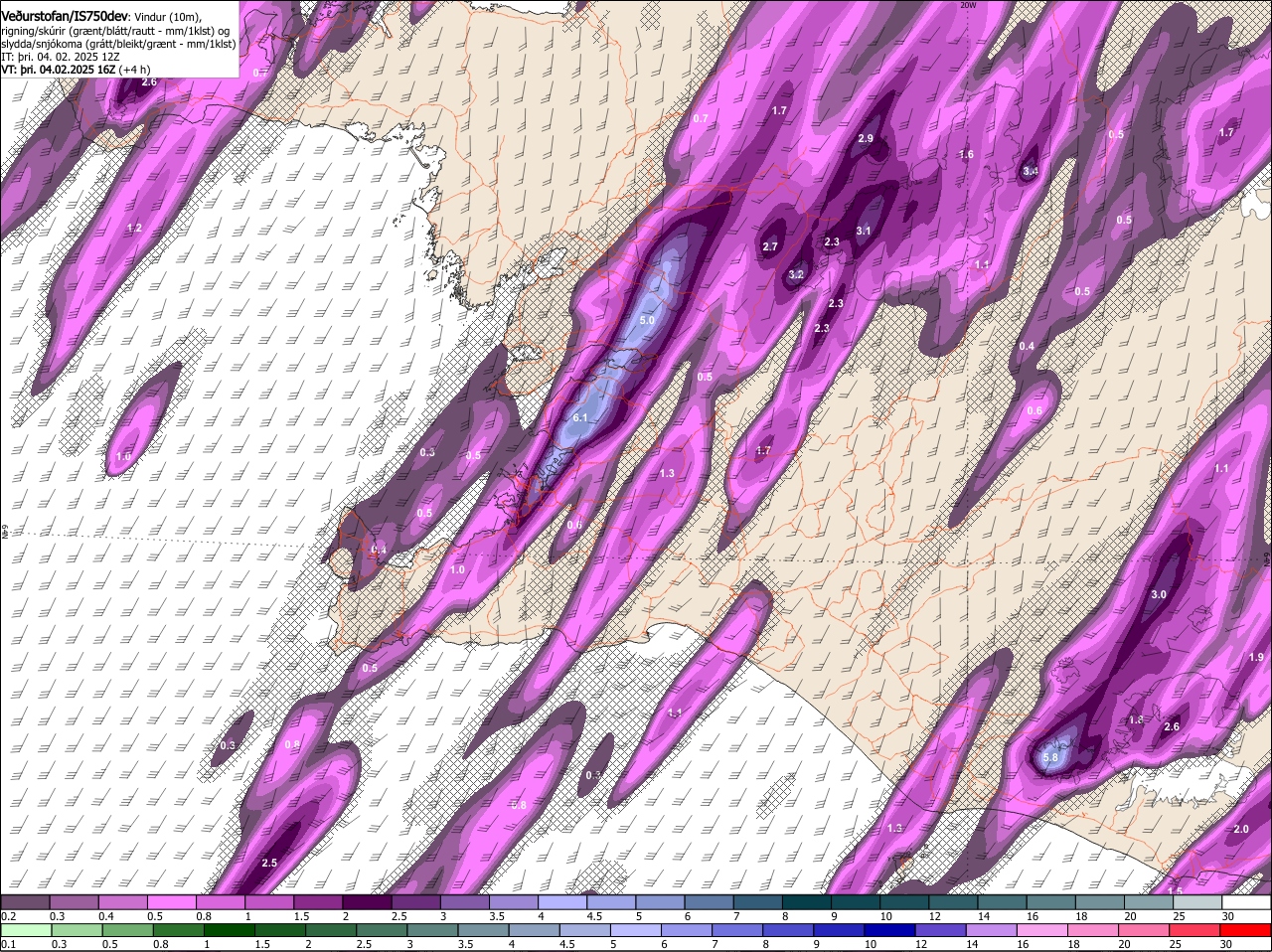Pick upper legend swatch between 0.2 and 0.3
This screenshot has height=952, width=1272.
[25, 902]
